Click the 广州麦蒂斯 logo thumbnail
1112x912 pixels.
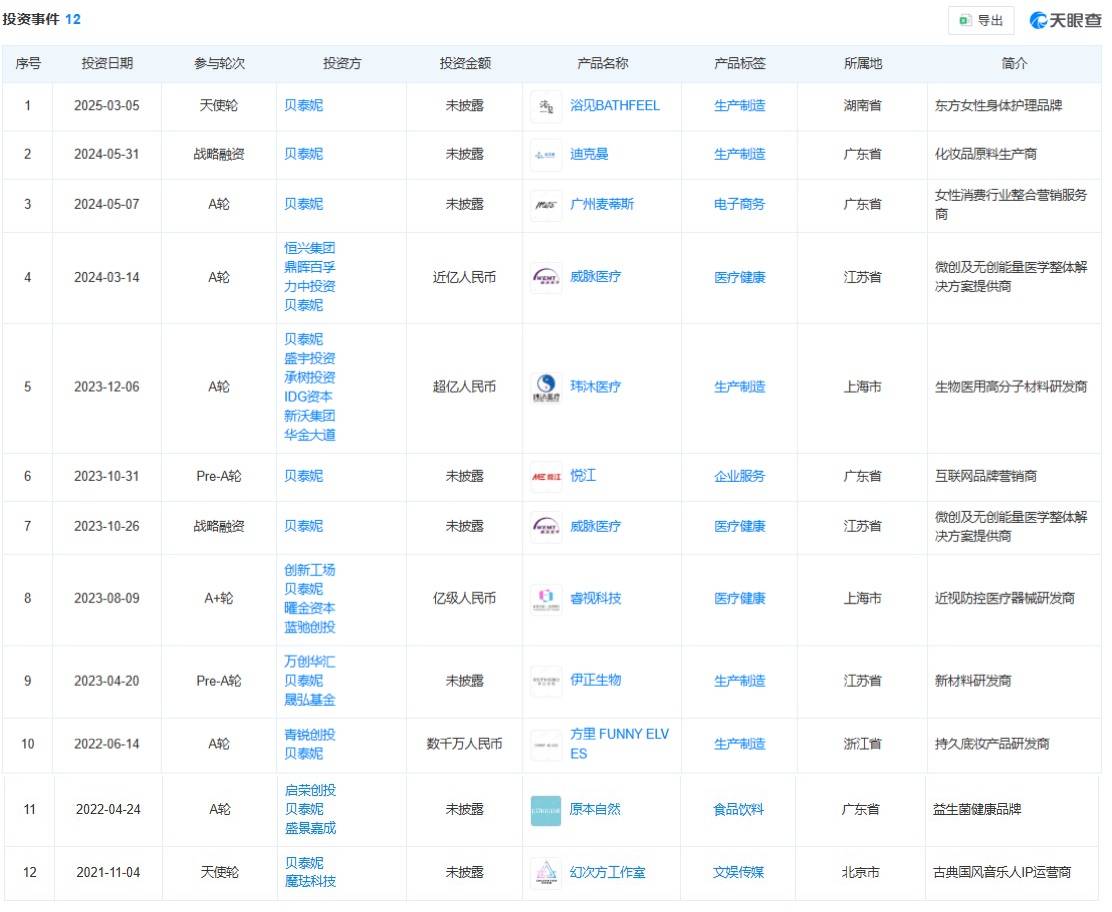pos(546,205)
